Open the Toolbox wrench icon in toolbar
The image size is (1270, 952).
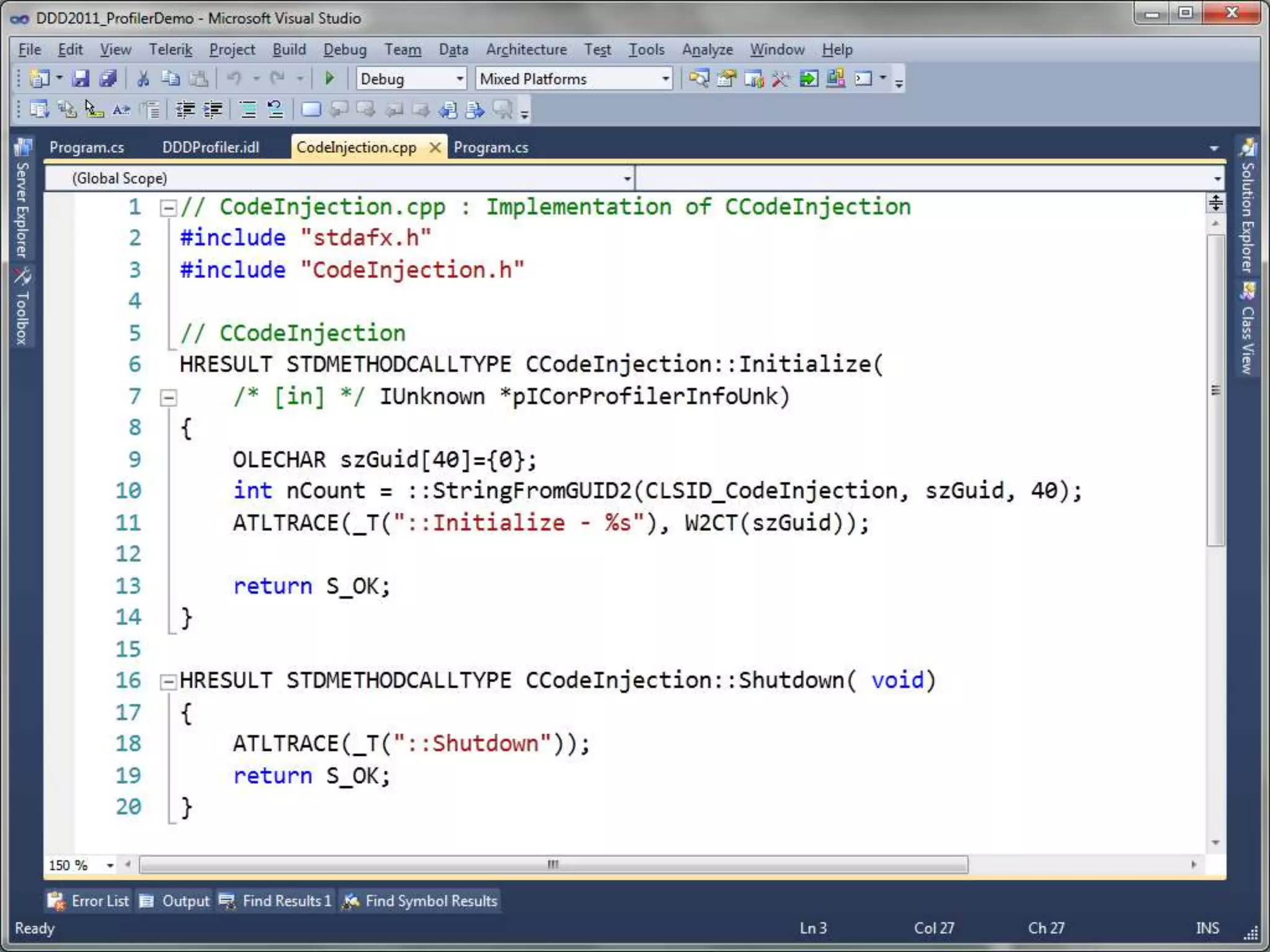pos(780,79)
